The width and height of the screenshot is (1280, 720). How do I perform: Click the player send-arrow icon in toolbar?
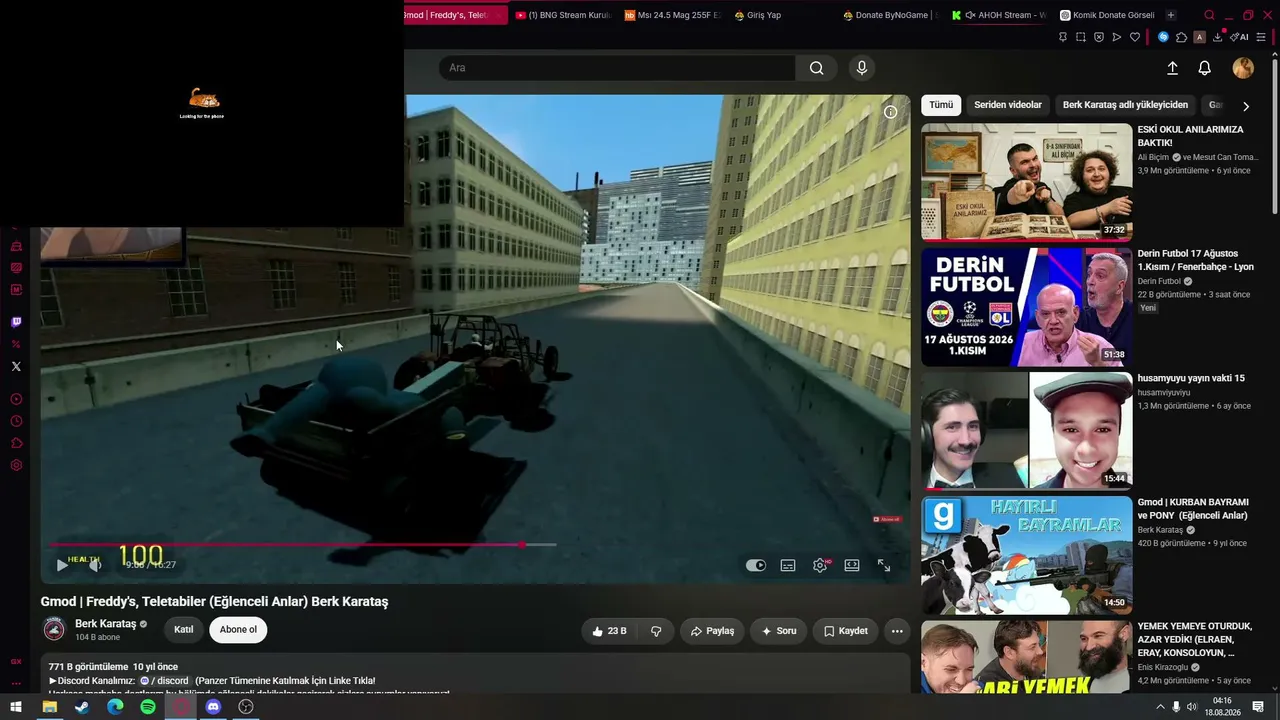coord(1117,37)
